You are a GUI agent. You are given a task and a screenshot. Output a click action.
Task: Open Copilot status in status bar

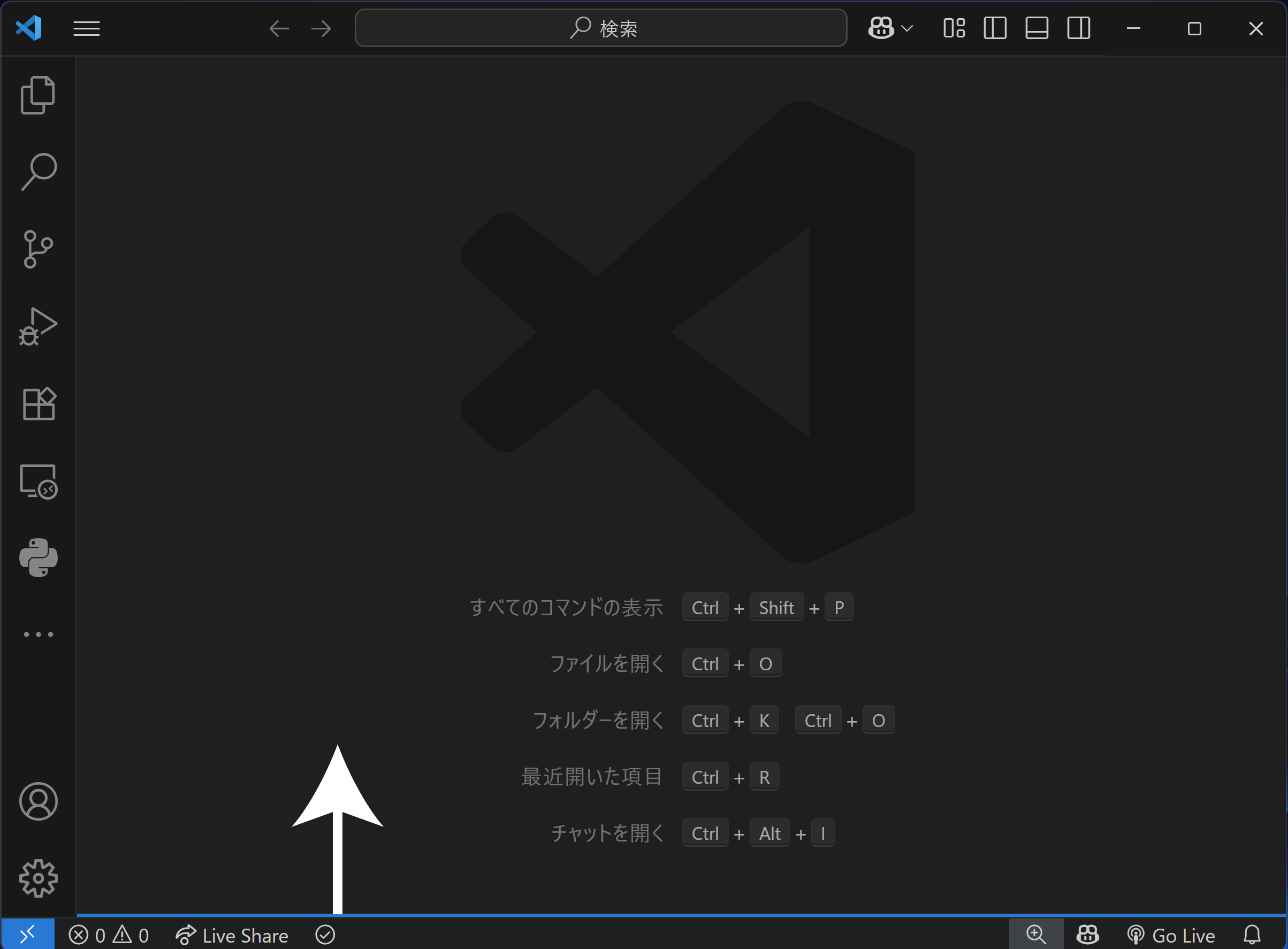[1087, 935]
